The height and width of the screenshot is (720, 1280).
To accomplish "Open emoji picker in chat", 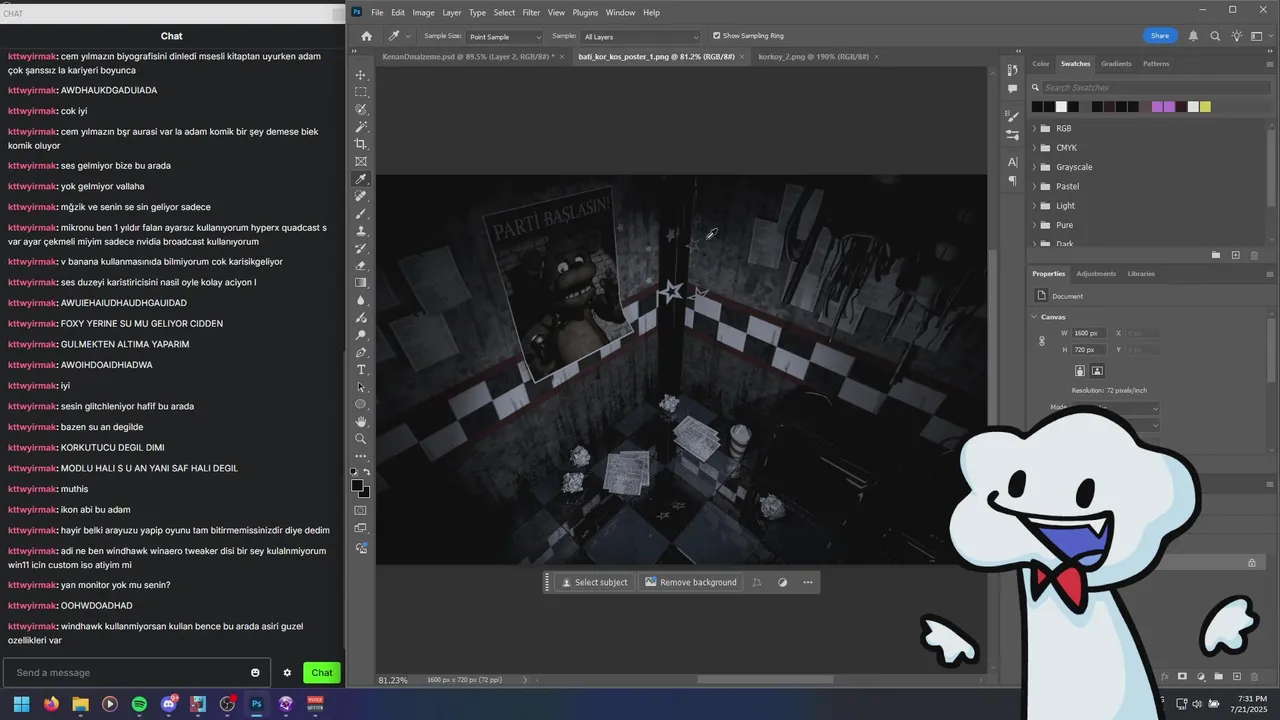I will coord(255,673).
